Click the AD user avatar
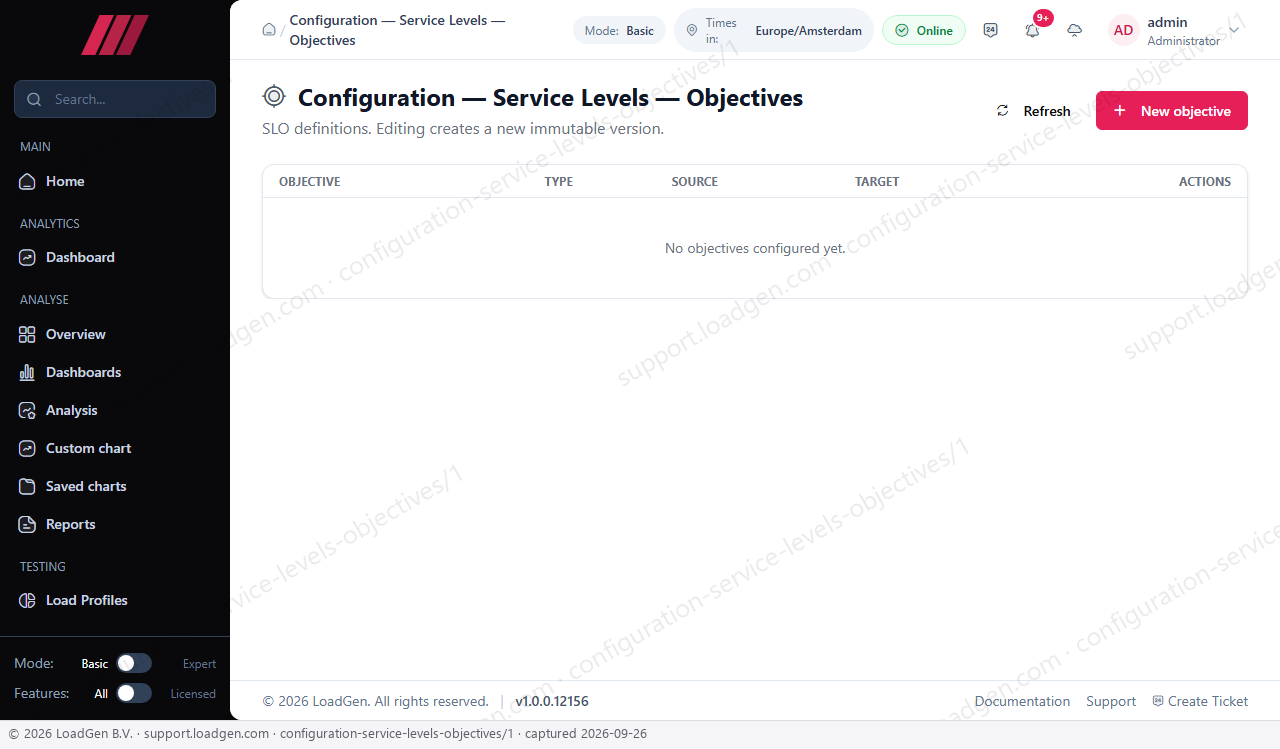The height and width of the screenshot is (749, 1280). 1124,30
